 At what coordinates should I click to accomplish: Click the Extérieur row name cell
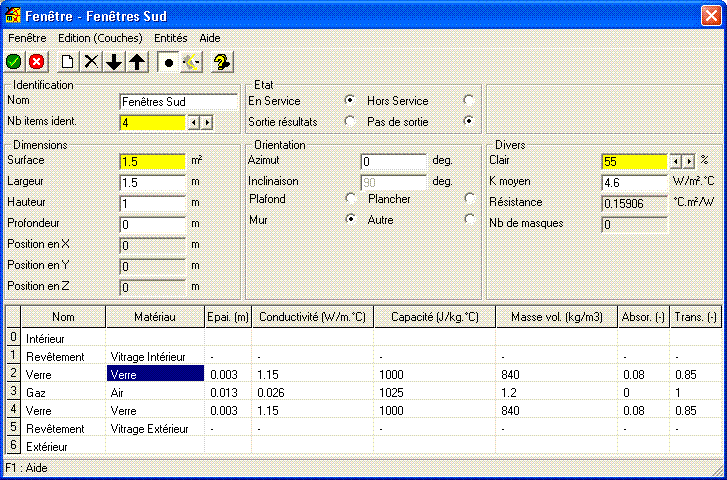coord(64,447)
